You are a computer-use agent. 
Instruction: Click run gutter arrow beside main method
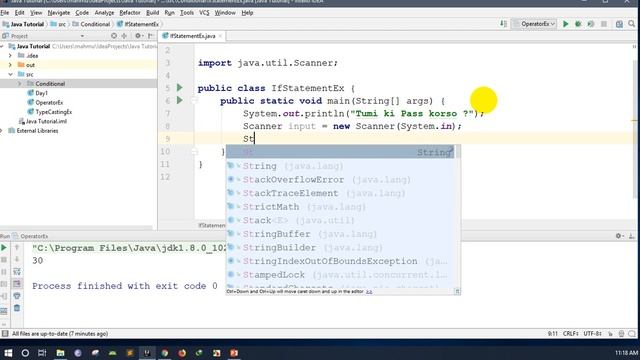[x=180, y=100]
